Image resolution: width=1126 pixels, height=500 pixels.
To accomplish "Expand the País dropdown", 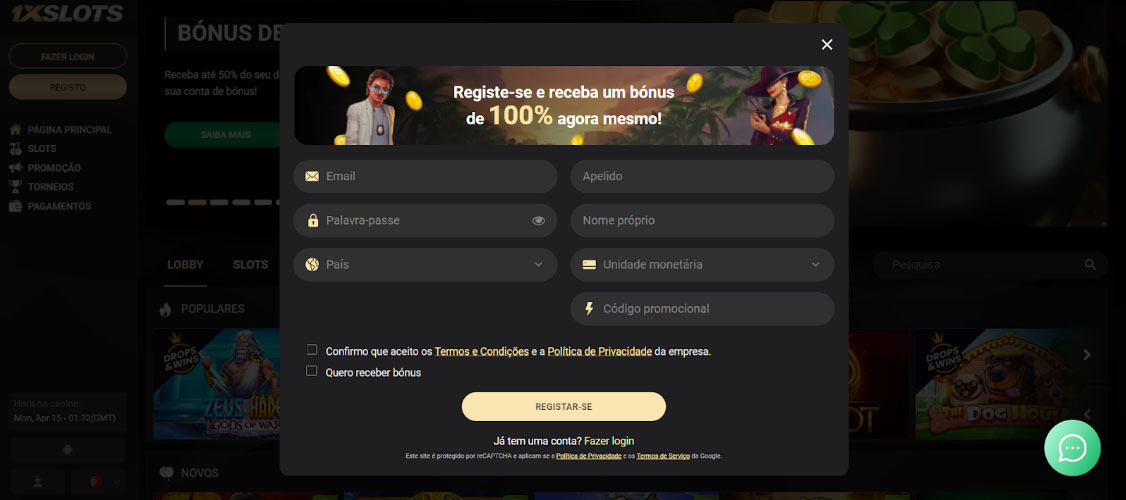I will [425, 264].
